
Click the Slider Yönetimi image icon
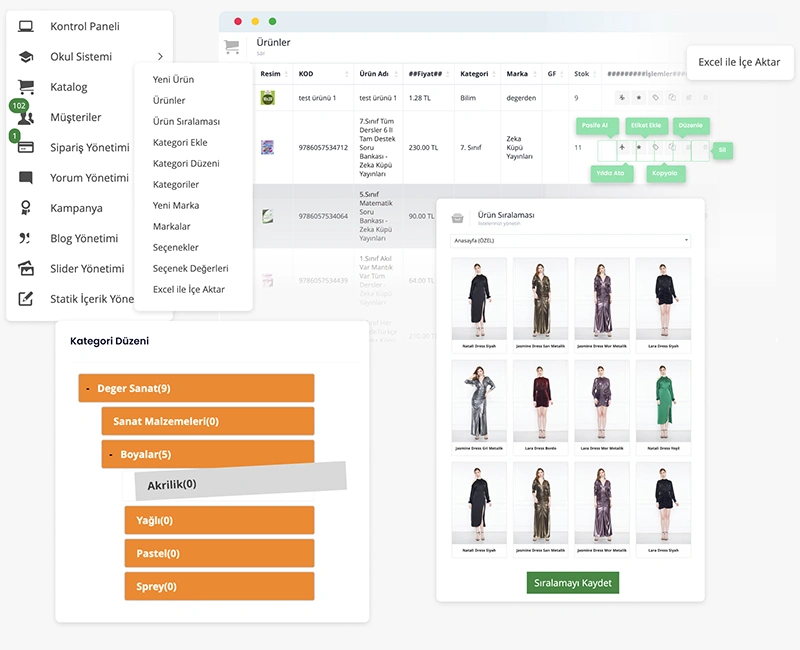[26, 268]
